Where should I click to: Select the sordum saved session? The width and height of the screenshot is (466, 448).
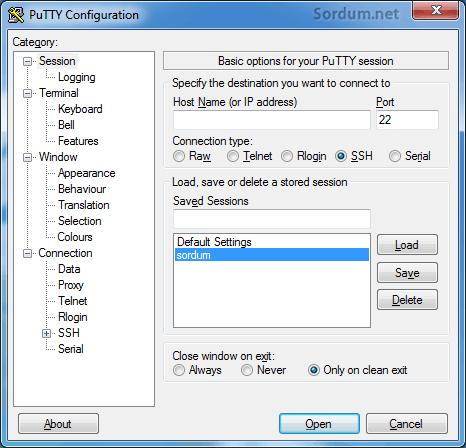coord(272,255)
